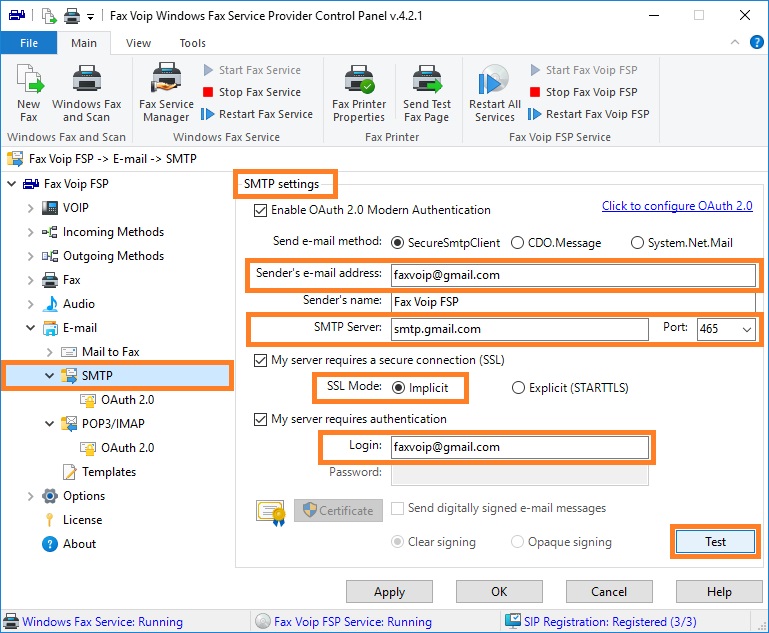Click the OK button
The image size is (769, 633).
point(499,592)
